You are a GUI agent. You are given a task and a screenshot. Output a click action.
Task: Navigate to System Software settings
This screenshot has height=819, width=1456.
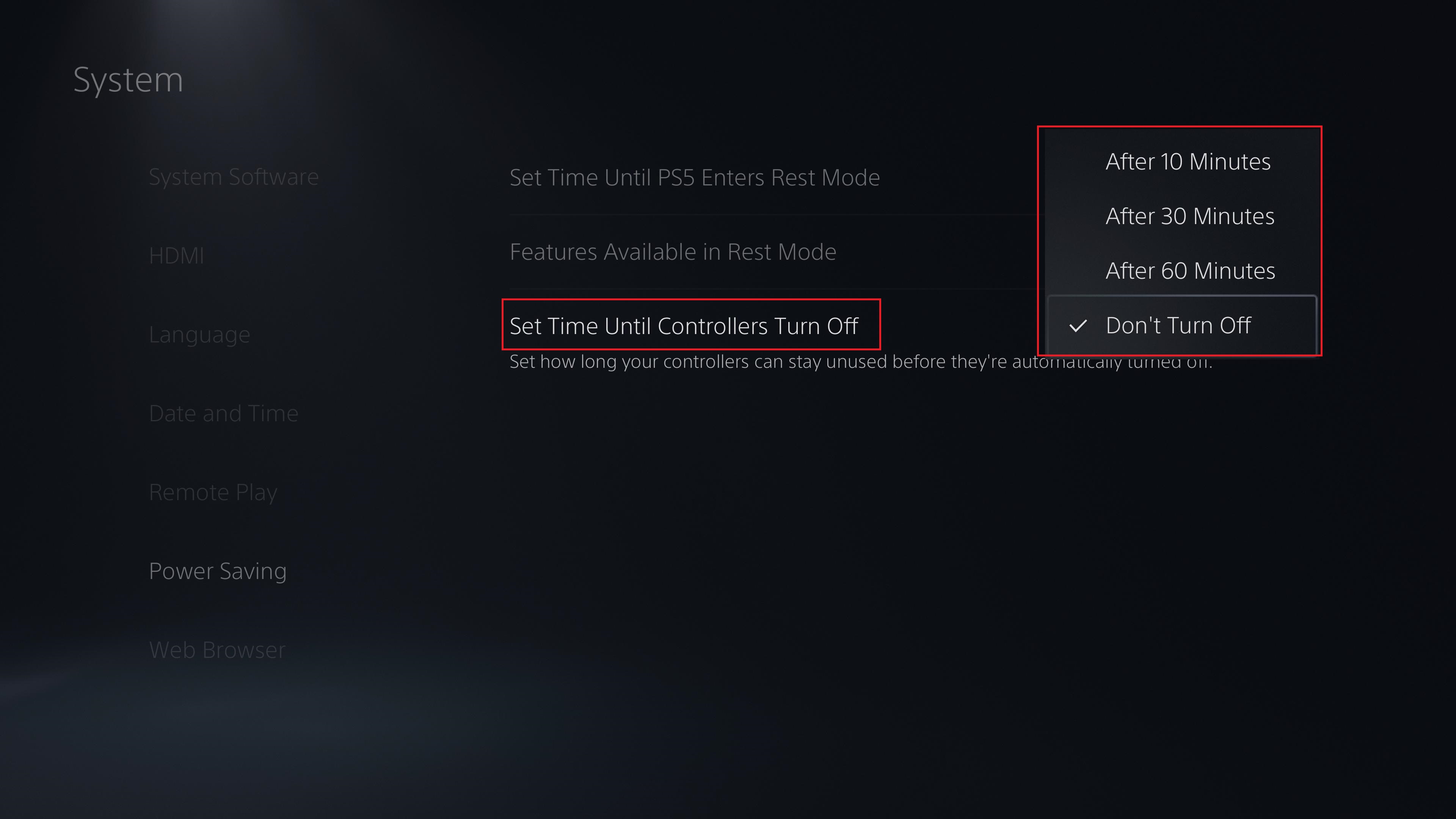pyautogui.click(x=233, y=176)
